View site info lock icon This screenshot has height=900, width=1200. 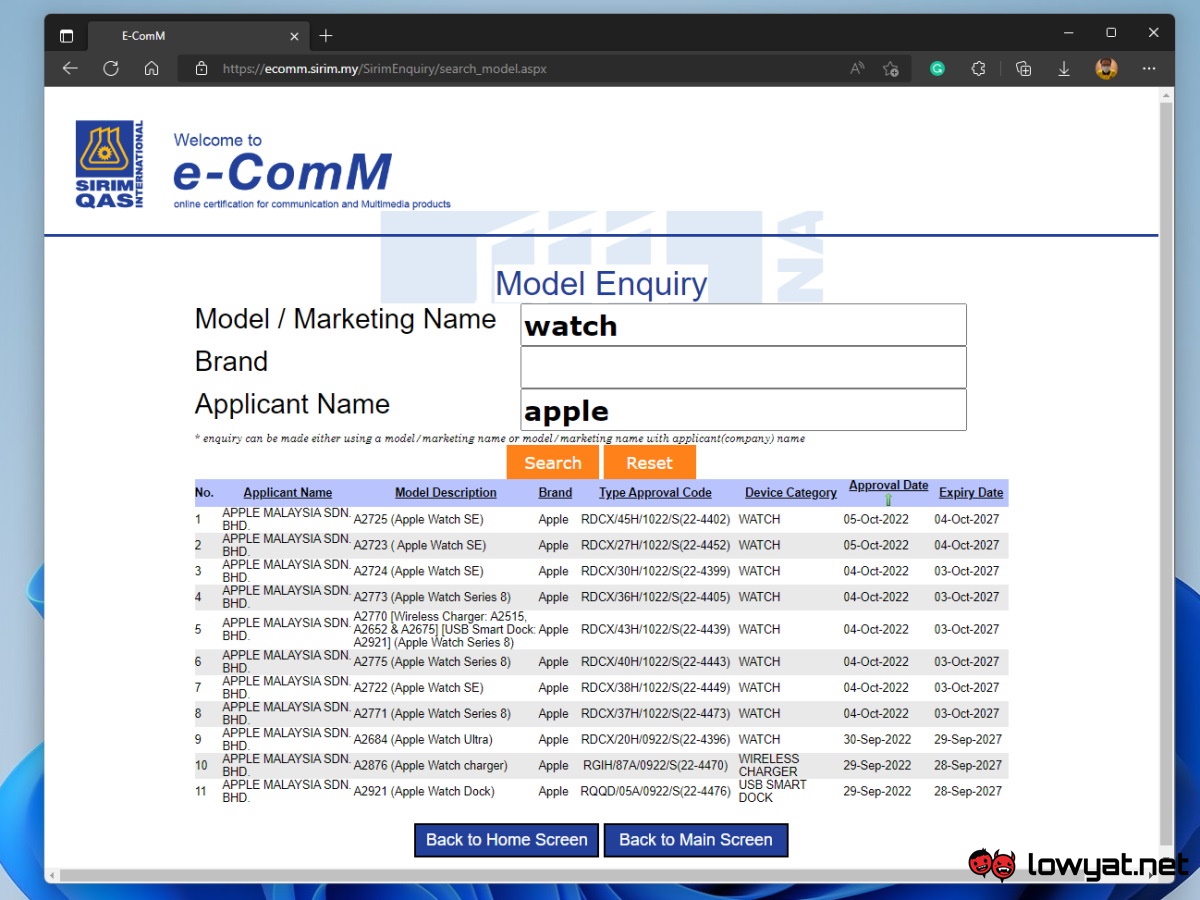pyautogui.click(x=201, y=69)
